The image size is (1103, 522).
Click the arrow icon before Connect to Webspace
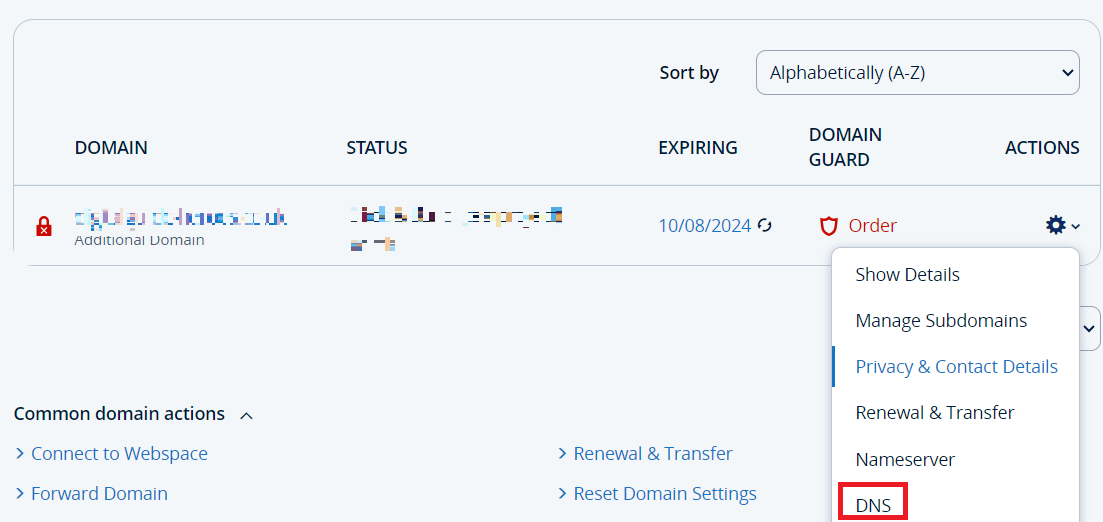pos(20,454)
